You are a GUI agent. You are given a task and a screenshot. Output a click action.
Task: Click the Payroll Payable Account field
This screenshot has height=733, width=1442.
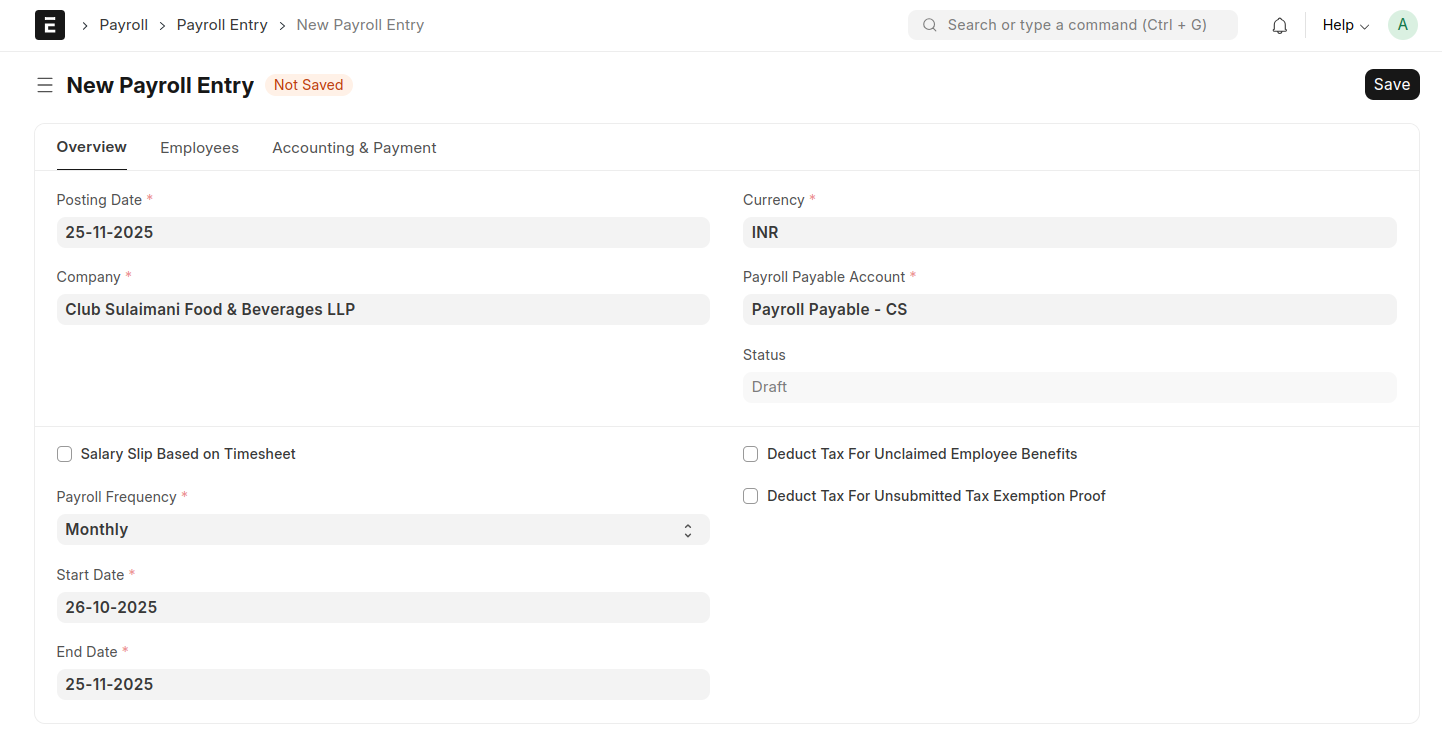point(1069,310)
